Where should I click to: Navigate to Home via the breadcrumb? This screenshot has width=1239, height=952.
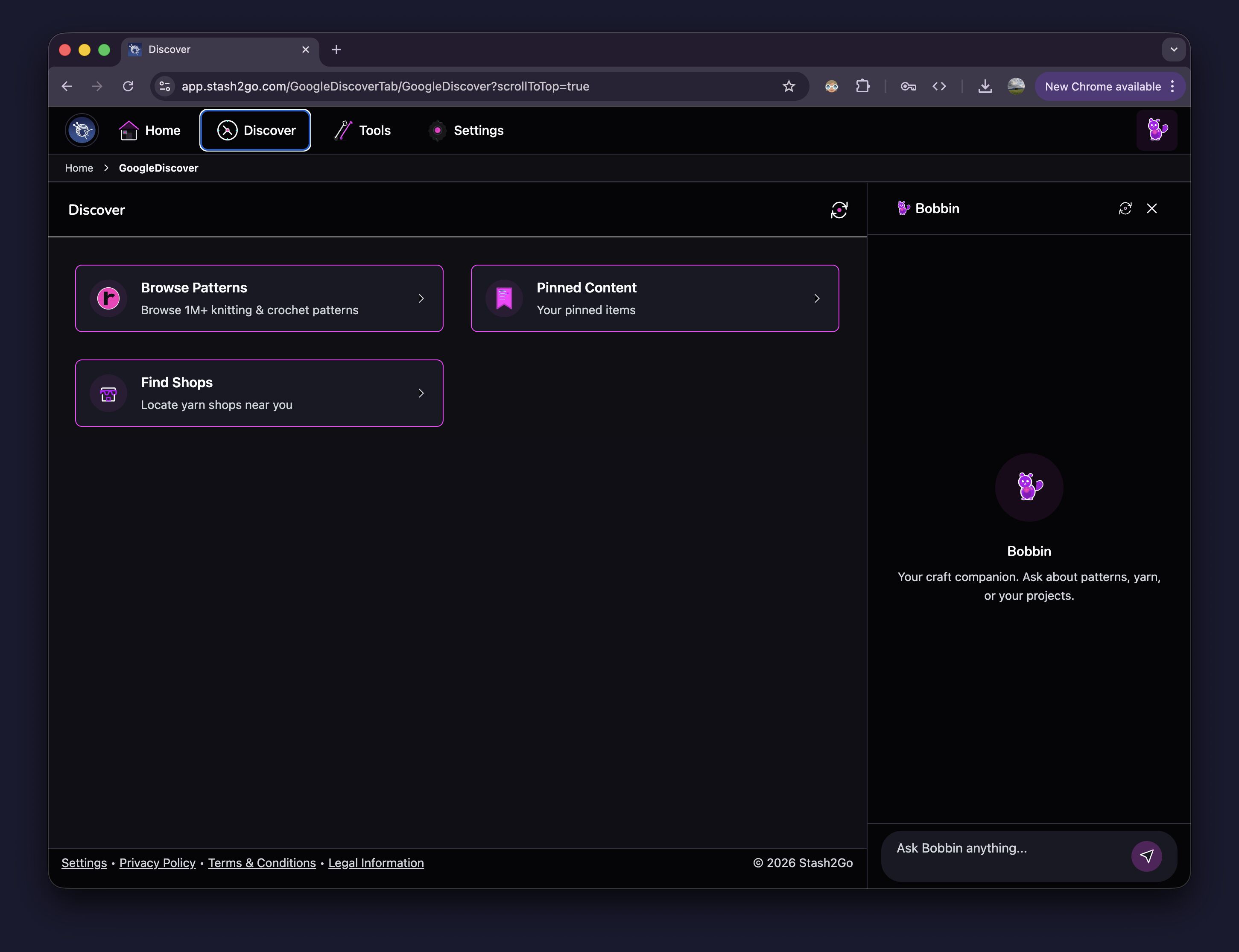(79, 168)
